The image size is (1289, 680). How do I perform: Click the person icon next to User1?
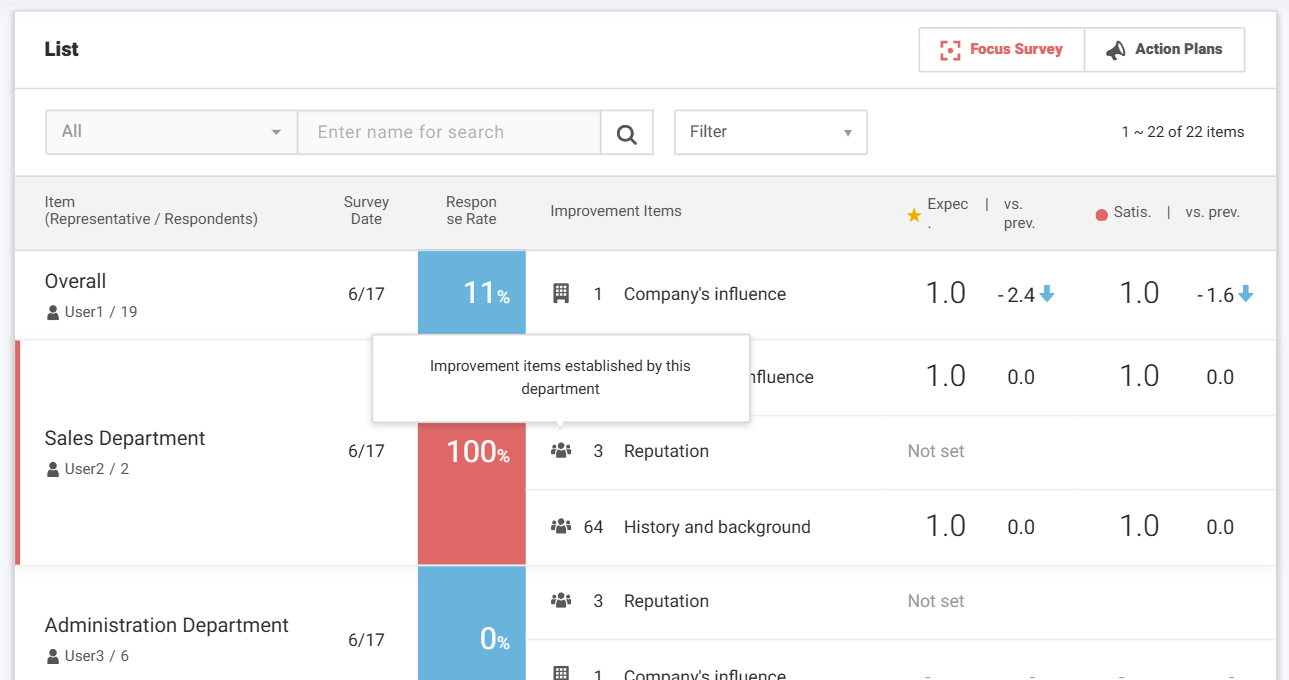point(53,313)
